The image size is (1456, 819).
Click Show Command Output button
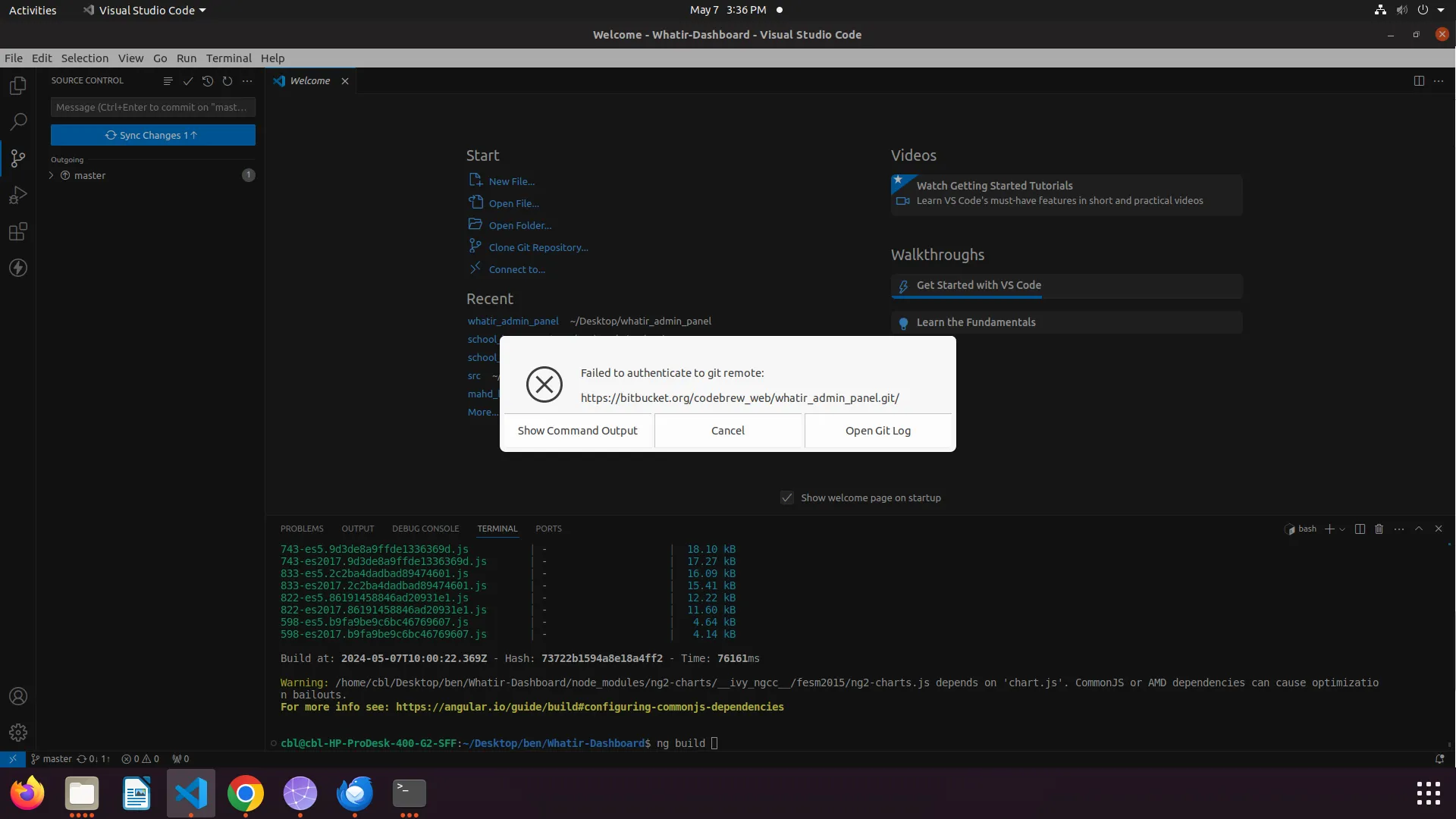coord(577,430)
